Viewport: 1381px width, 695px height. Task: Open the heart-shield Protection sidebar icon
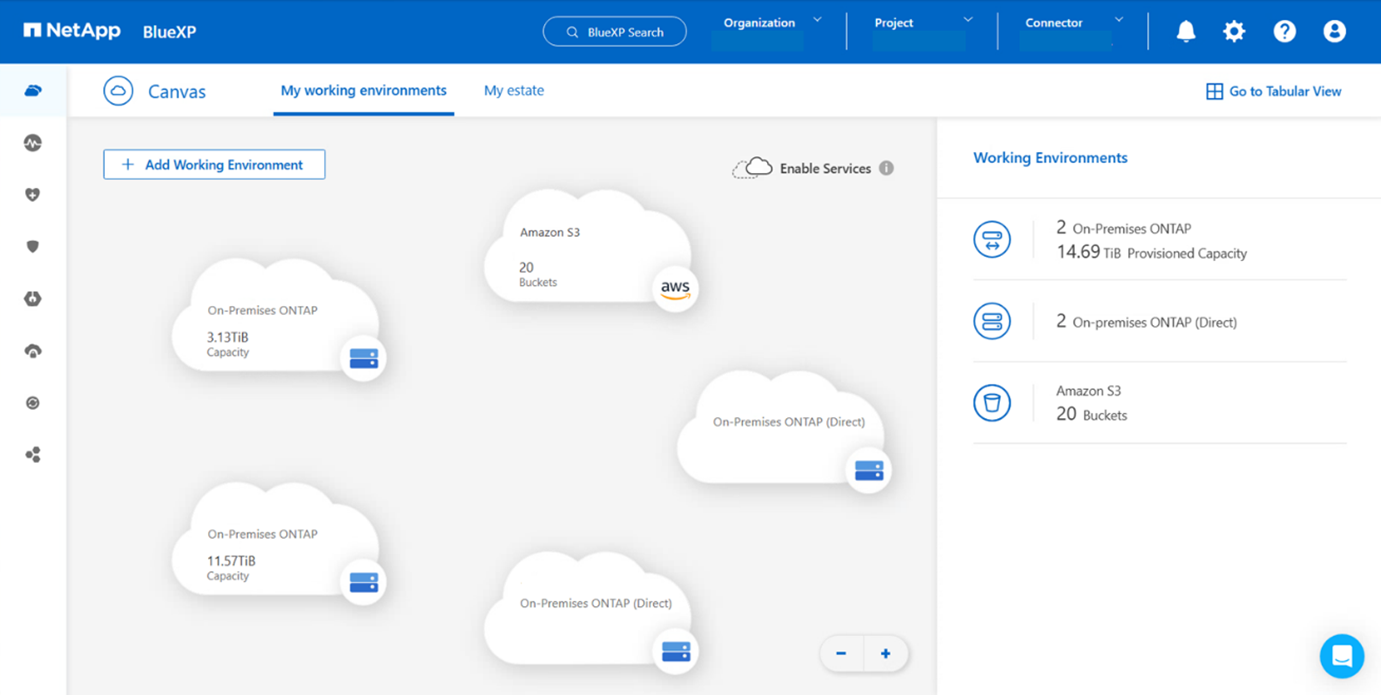click(x=33, y=195)
